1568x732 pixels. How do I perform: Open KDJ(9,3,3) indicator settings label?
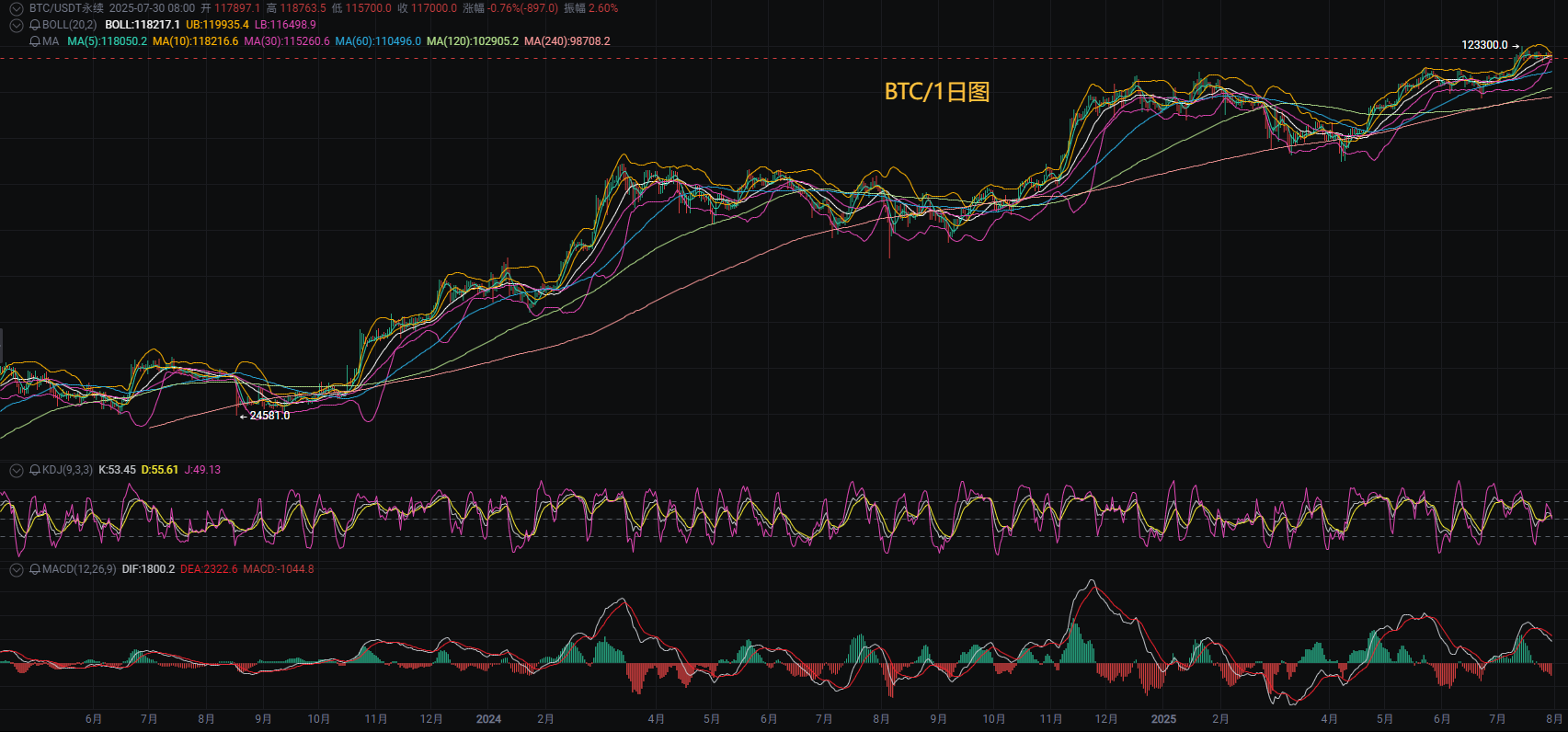[67, 470]
